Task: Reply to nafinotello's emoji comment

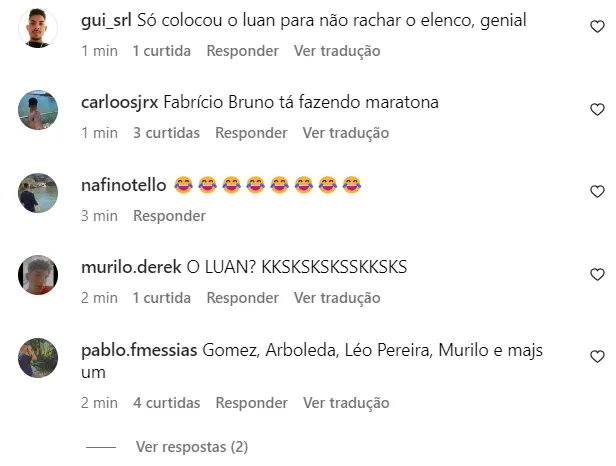Action: tap(169, 216)
